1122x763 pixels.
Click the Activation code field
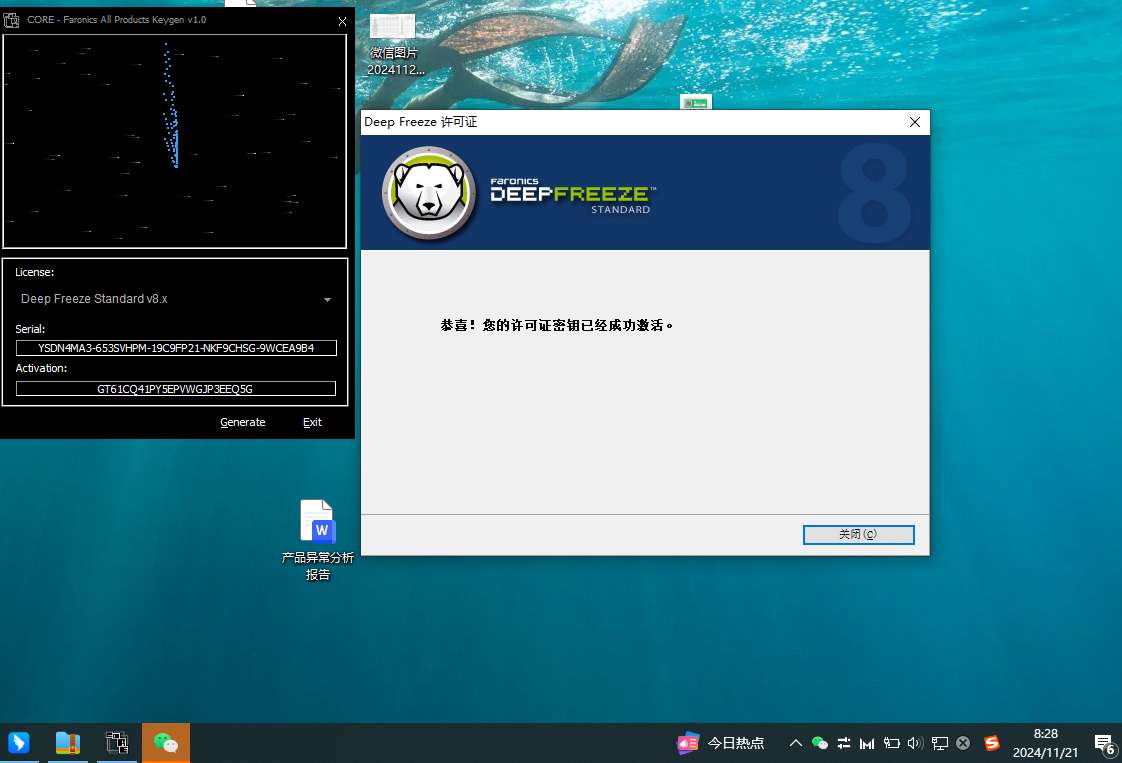(175, 389)
